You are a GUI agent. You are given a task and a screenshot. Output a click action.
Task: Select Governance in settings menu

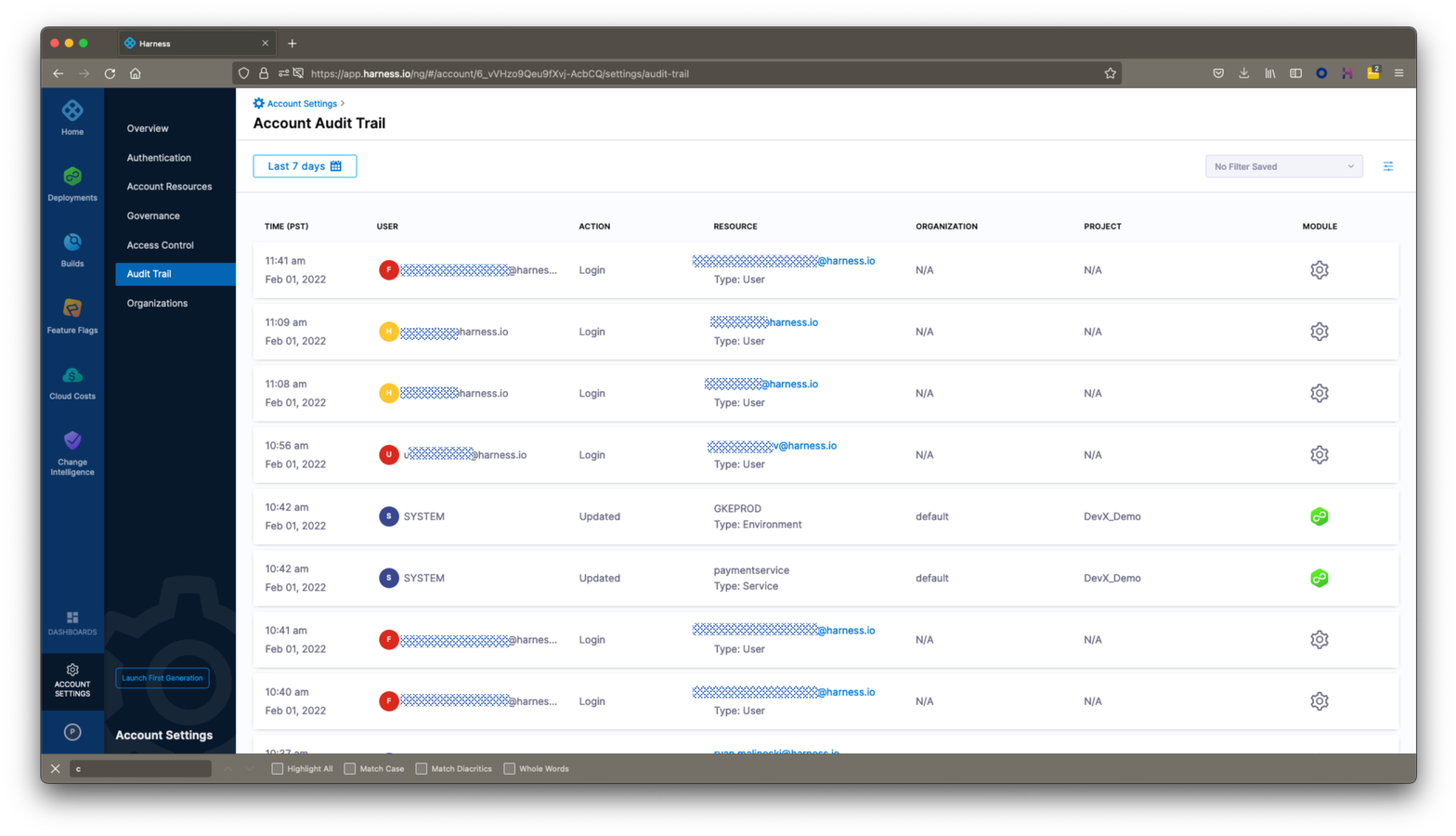pyautogui.click(x=153, y=216)
